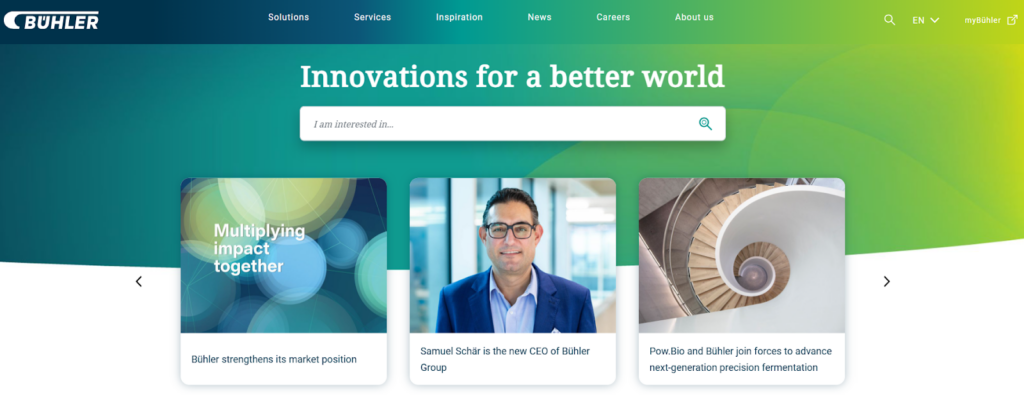Open the News section

click(x=539, y=18)
